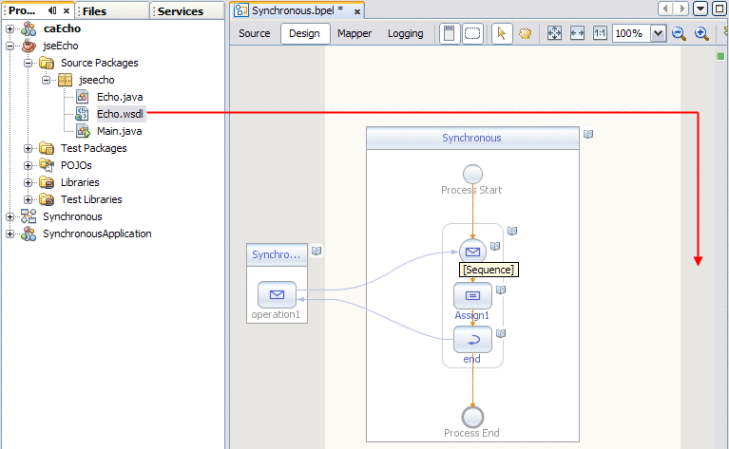Expand the Libraries folder
Image resolution: width=729 pixels, height=449 pixels.
[x=28, y=183]
